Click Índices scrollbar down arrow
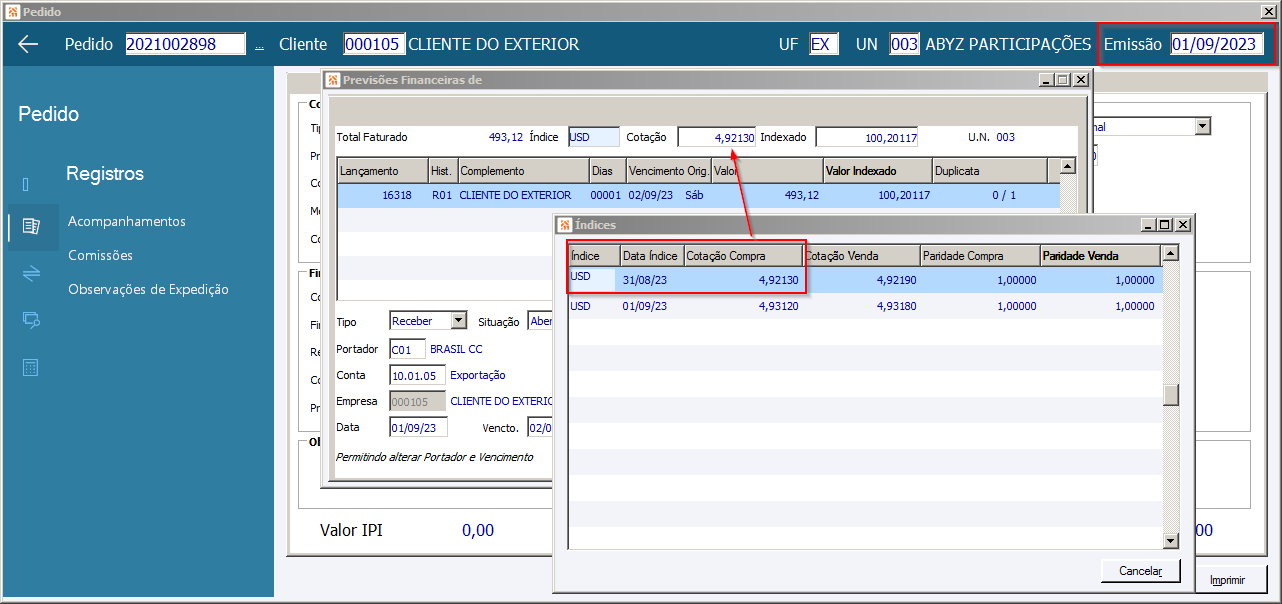 pyautogui.click(x=1171, y=541)
